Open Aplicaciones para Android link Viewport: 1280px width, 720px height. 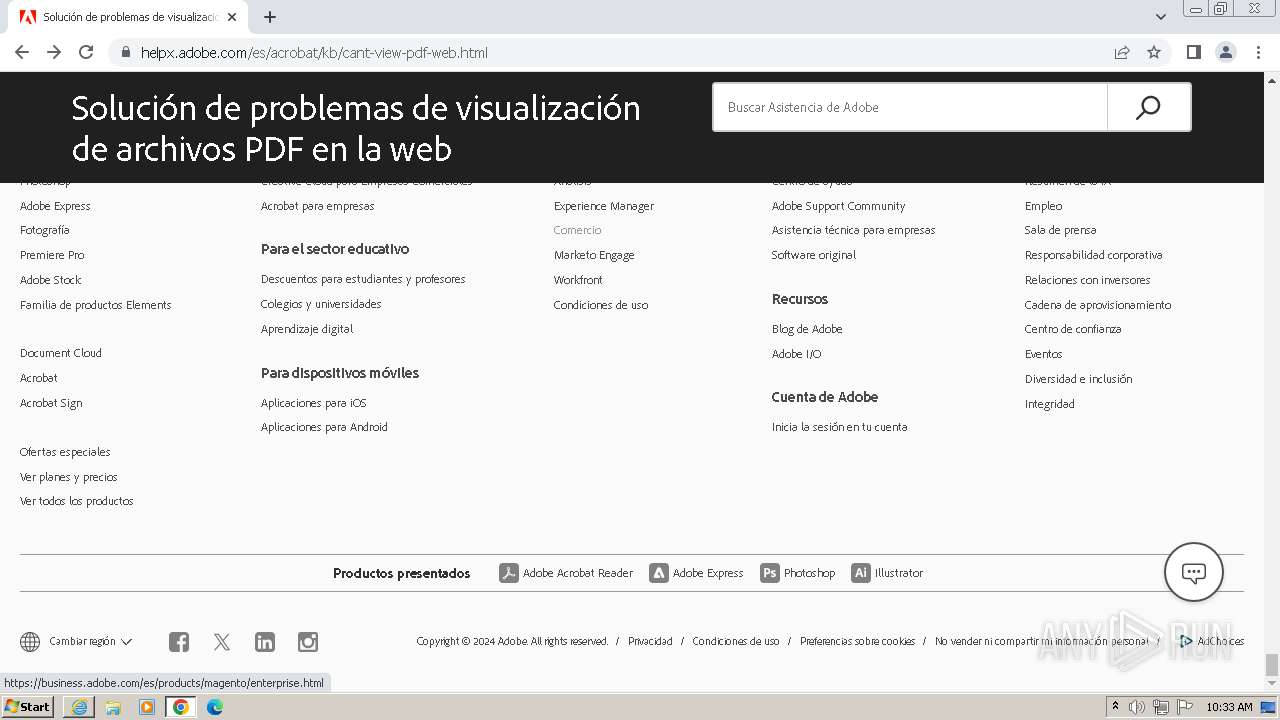pyautogui.click(x=324, y=427)
